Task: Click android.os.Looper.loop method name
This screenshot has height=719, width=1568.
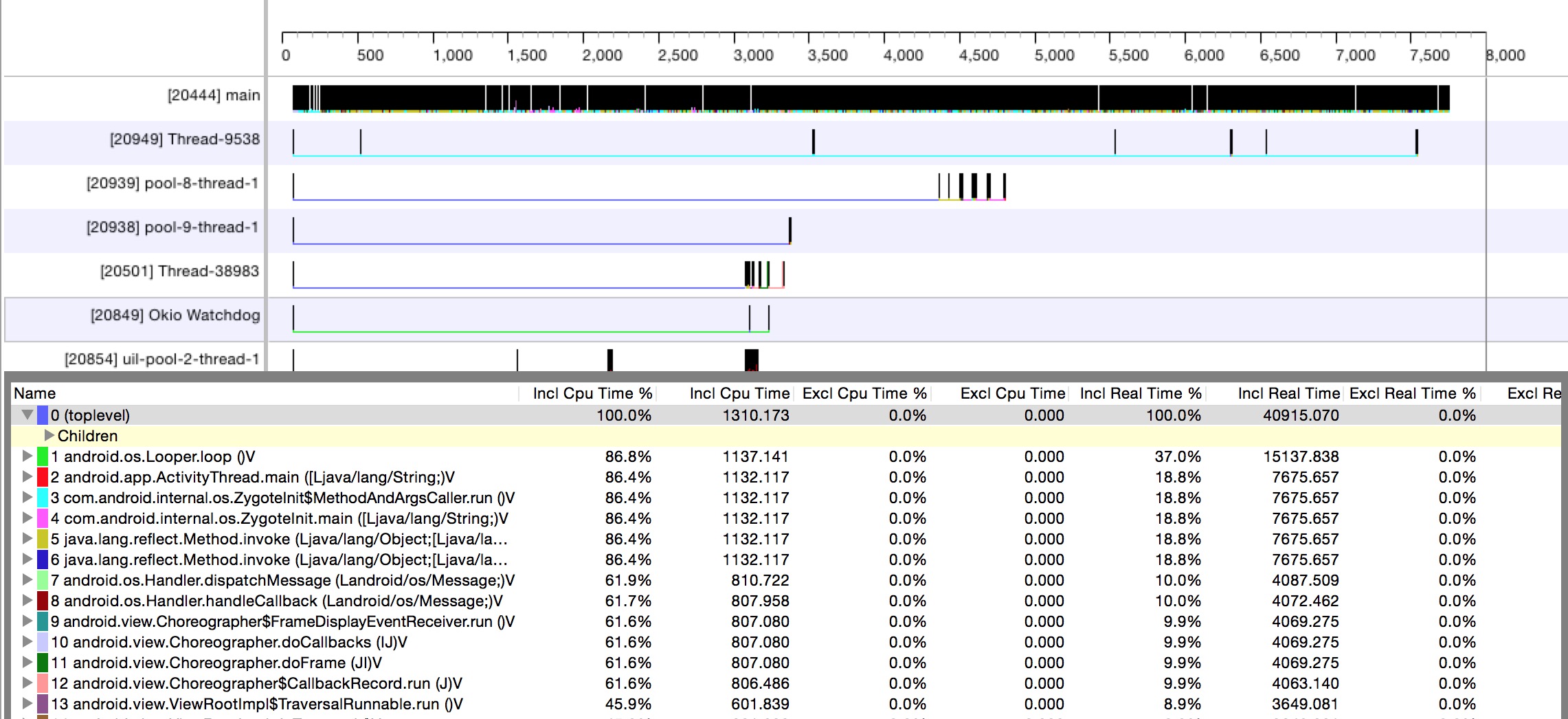Action: click(159, 456)
